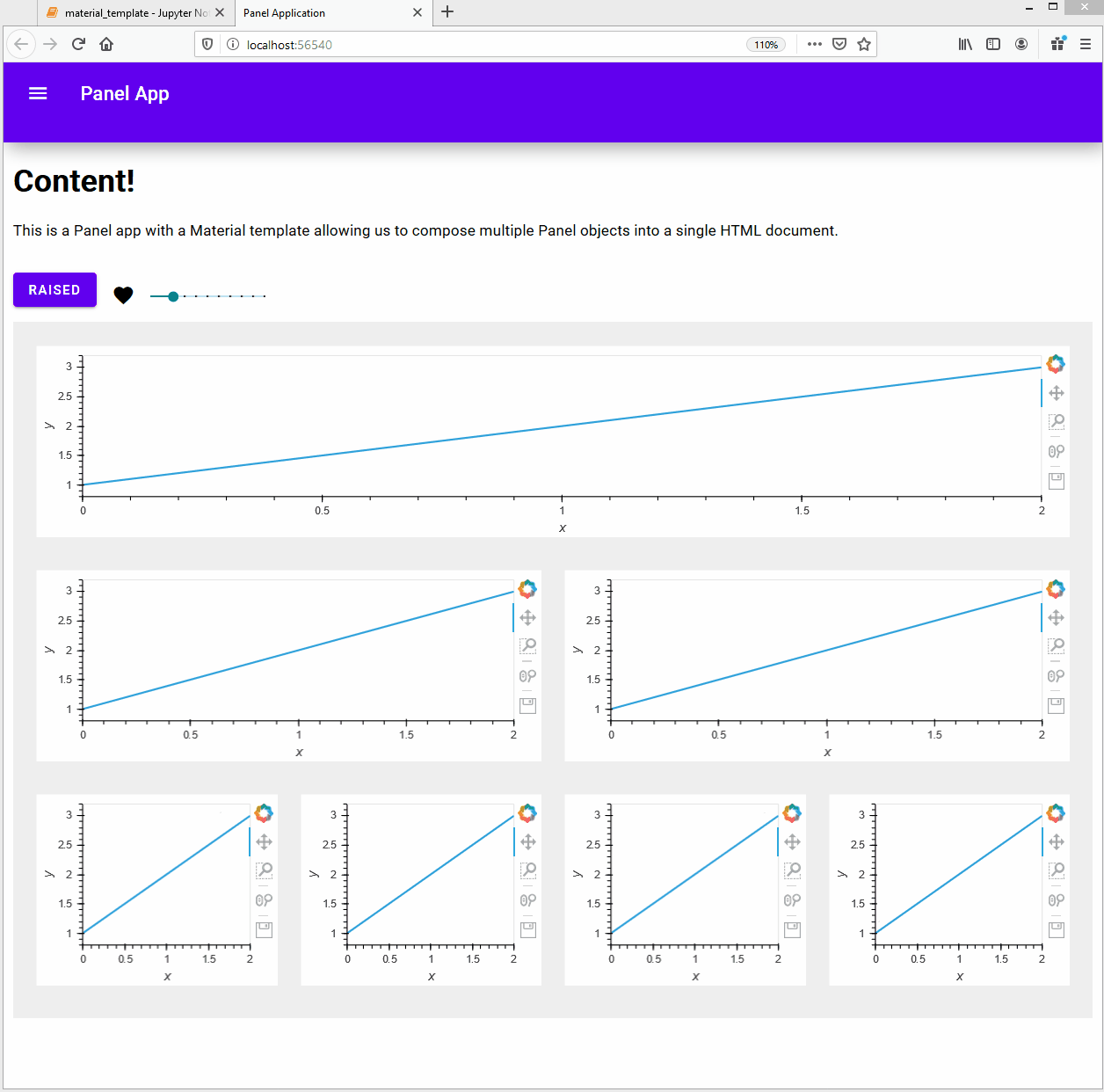Click Bokeh logo on bottom-row first plot
This screenshot has height=1092, width=1104.
[264, 812]
